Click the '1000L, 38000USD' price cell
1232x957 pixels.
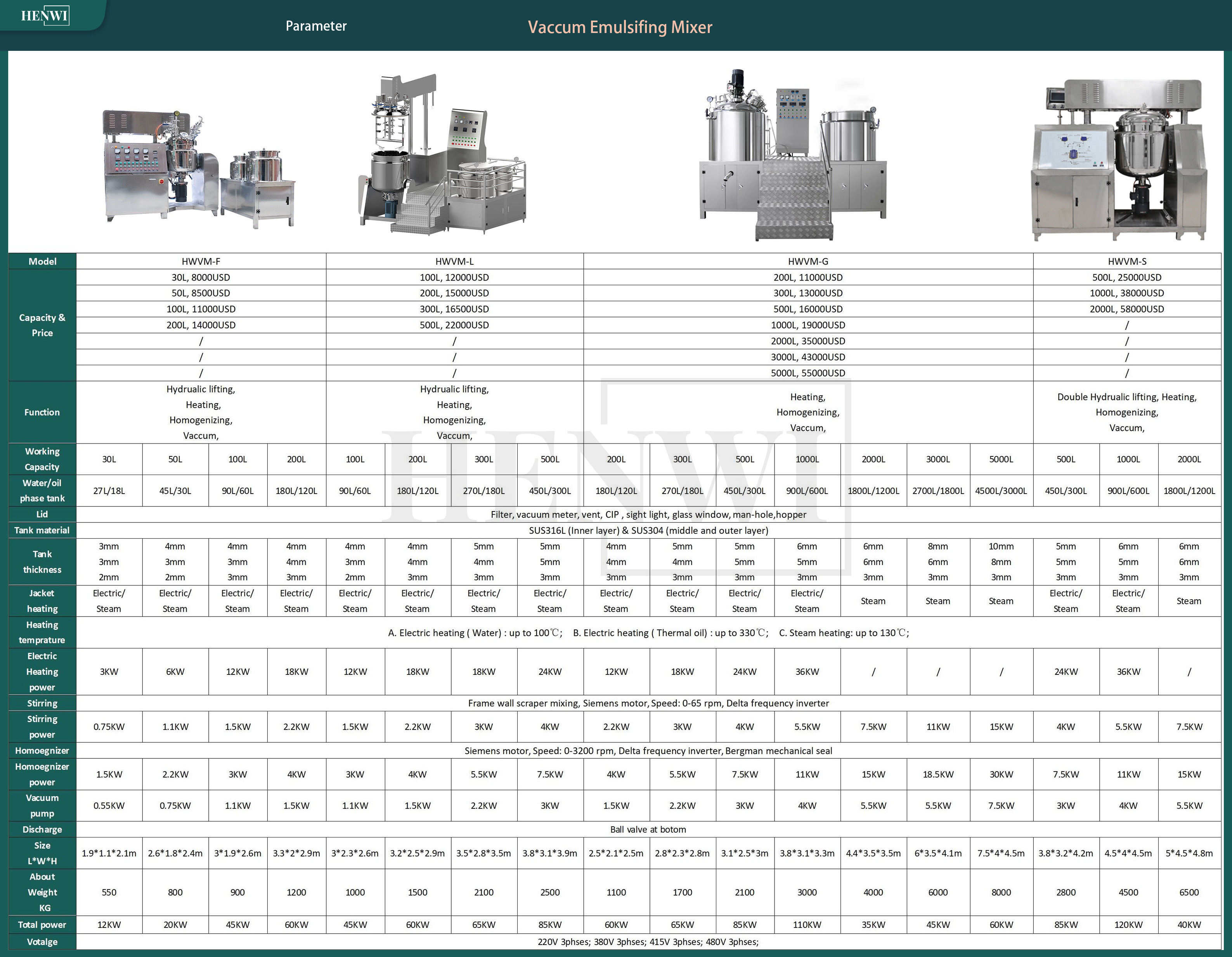click(1127, 293)
